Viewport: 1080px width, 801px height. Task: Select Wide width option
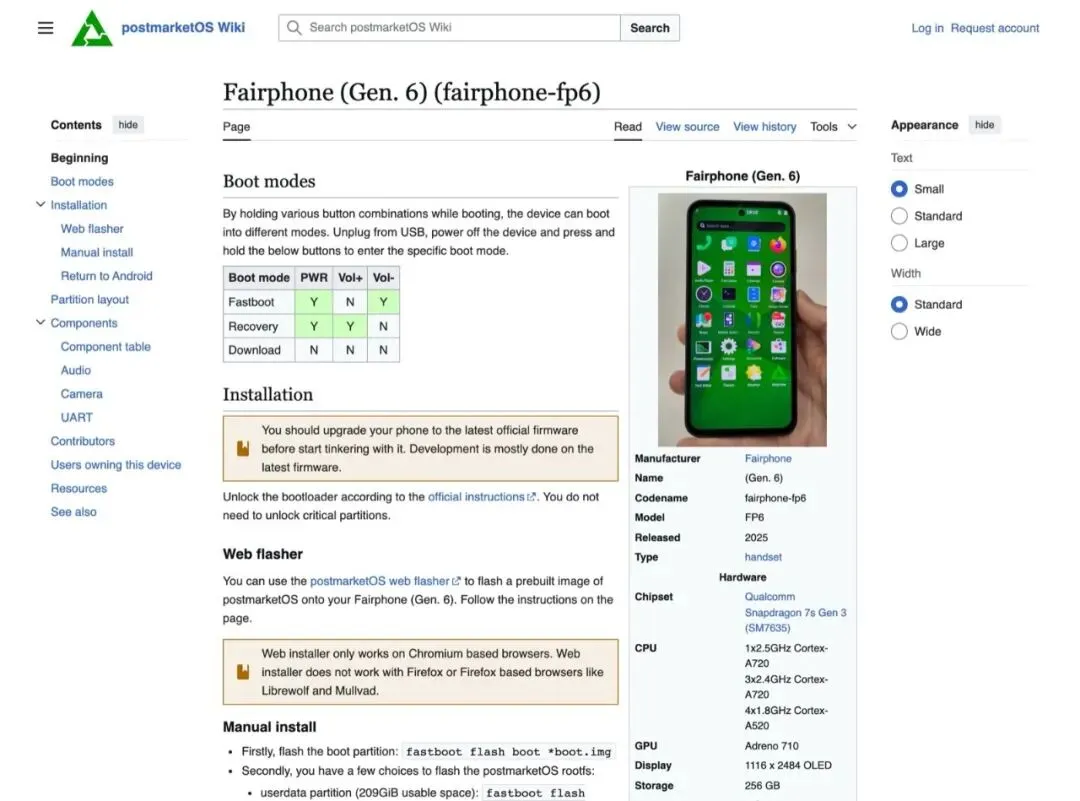[x=899, y=331]
